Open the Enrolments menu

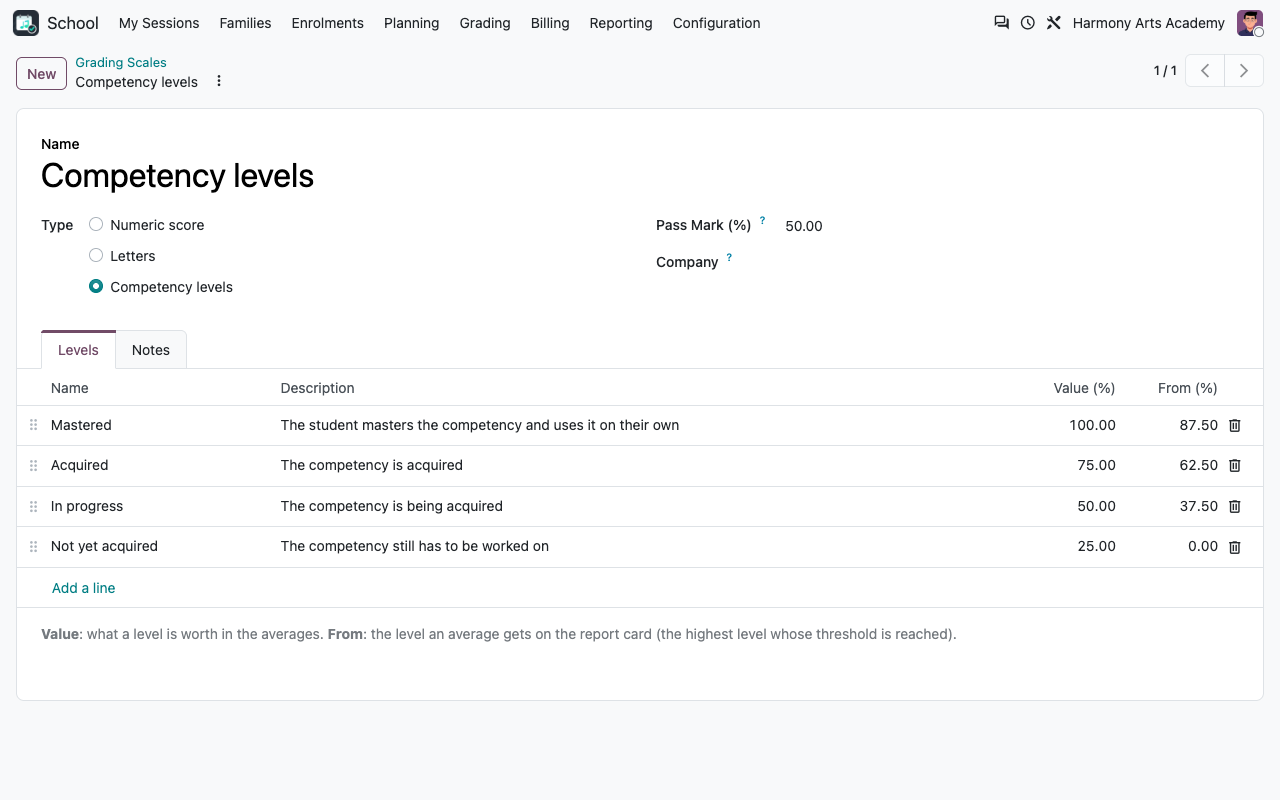pos(327,23)
